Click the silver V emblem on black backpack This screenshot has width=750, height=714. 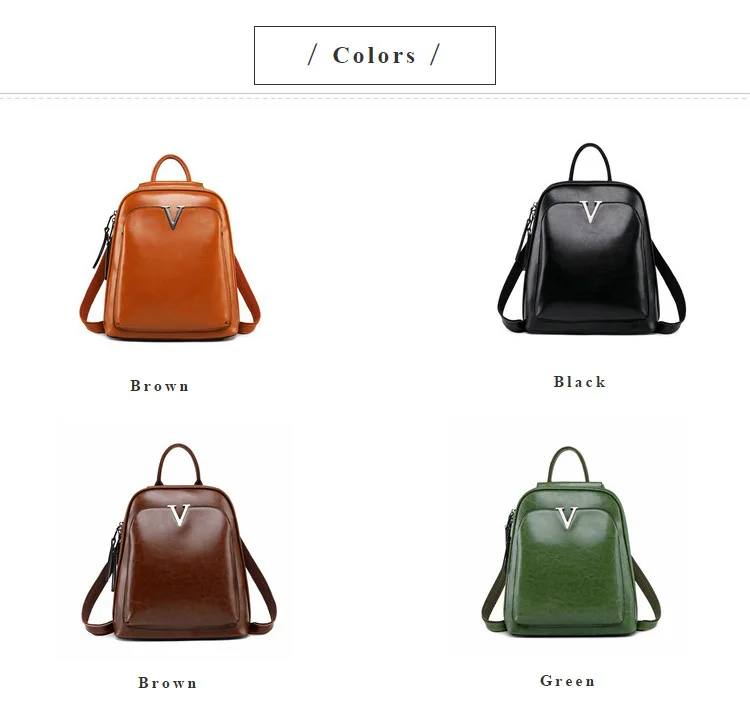[x=591, y=212]
